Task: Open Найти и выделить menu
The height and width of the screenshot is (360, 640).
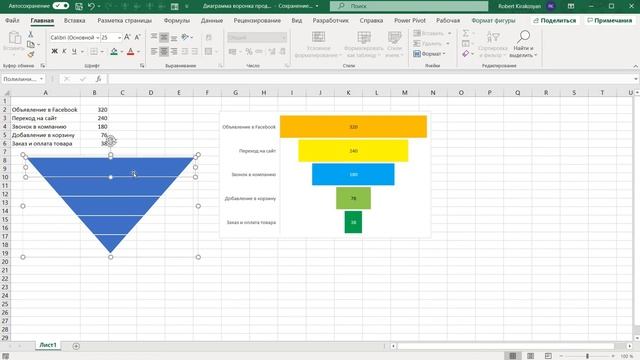Action: coord(523,44)
